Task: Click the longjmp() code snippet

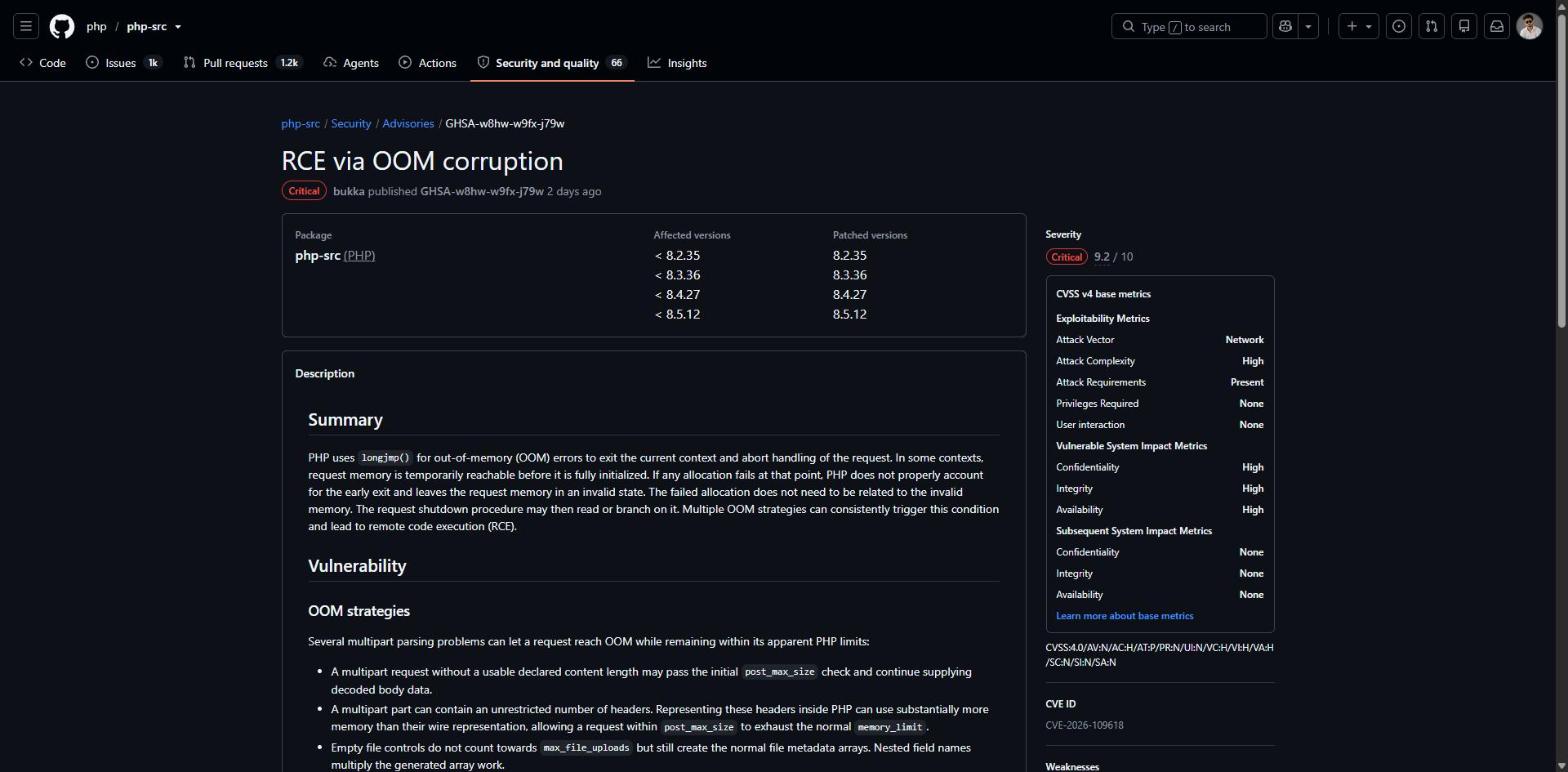Action: click(x=386, y=458)
